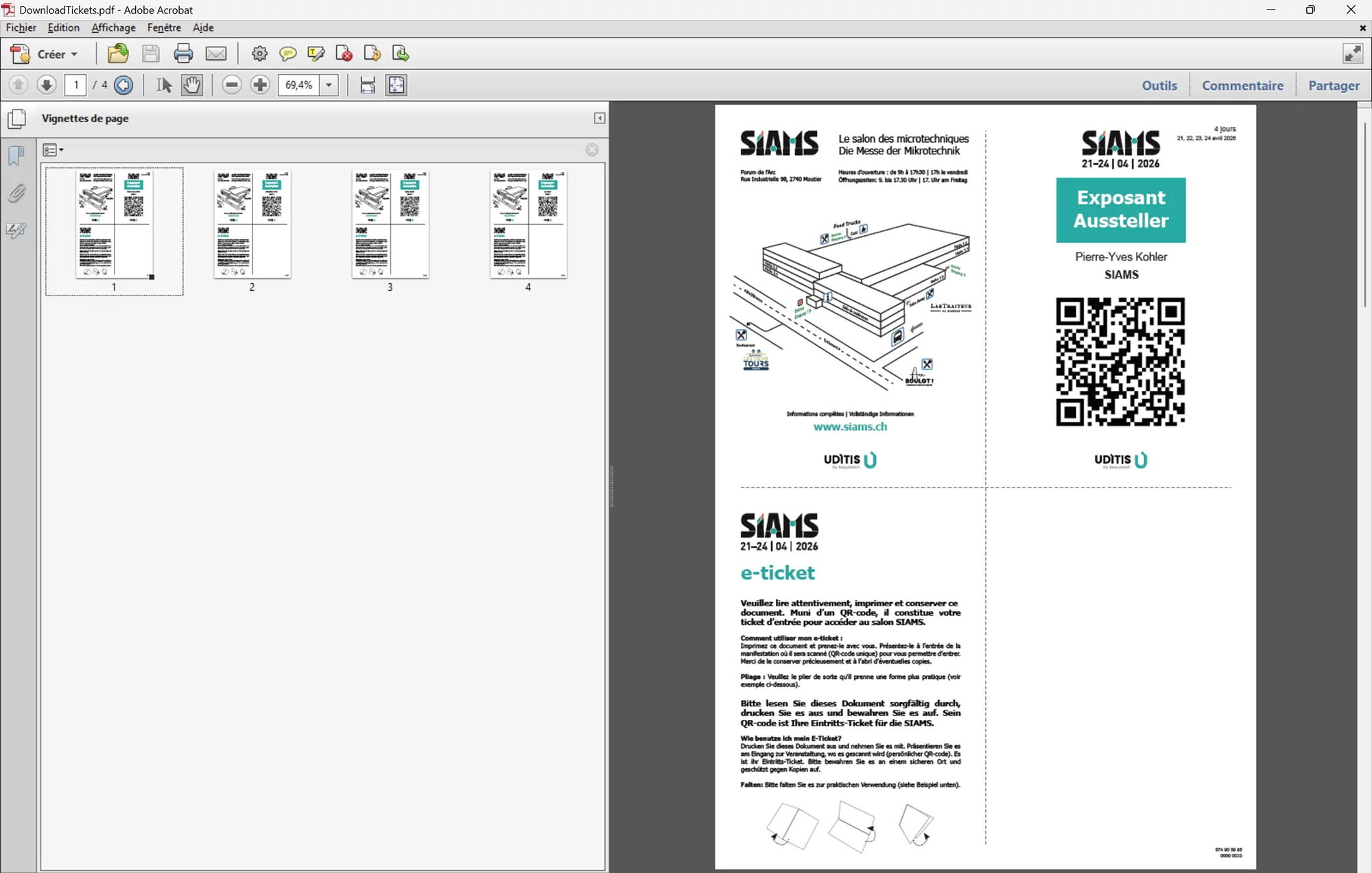Select the Hand tool
Viewport: 1372px width, 873px height.
point(192,85)
